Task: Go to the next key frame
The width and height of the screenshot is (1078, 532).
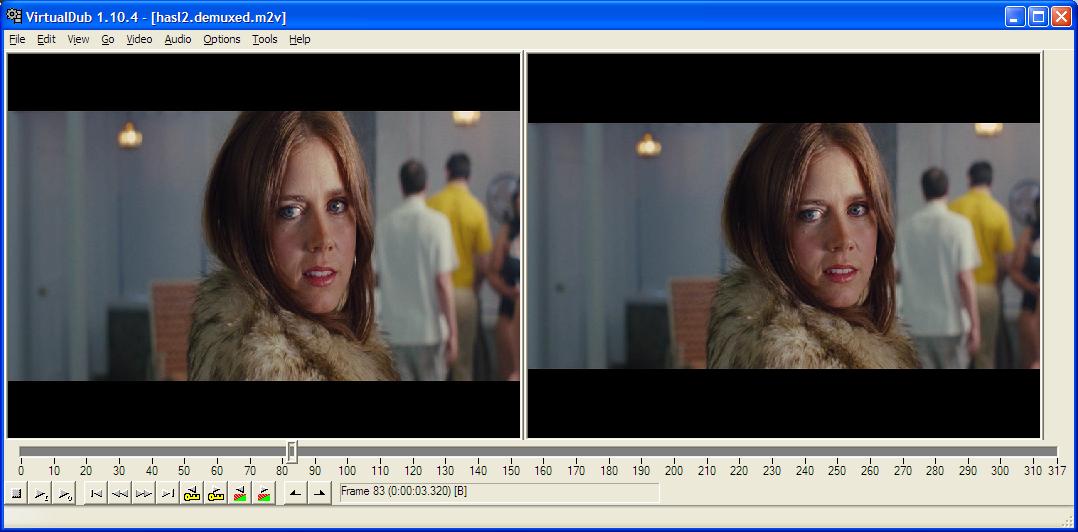Action: [215, 494]
